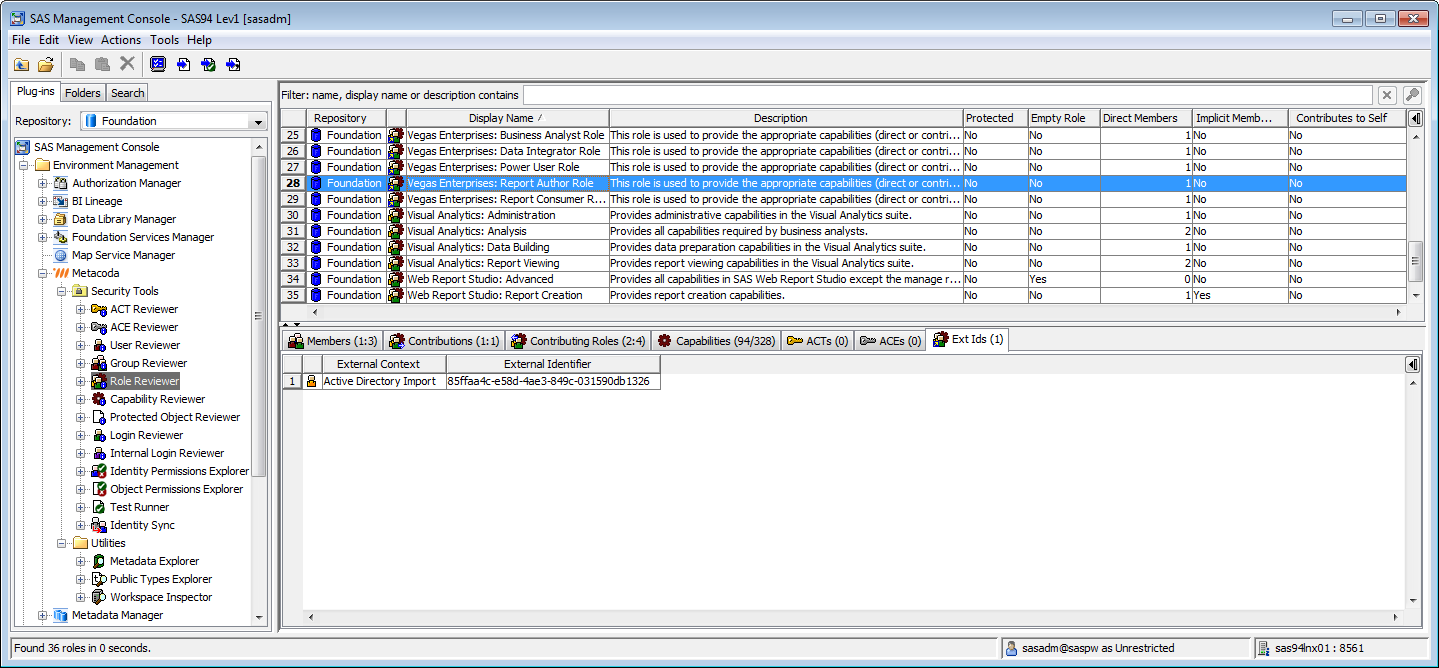Click the checklist monitor toolbar icon
The height and width of the screenshot is (668, 1439).
158,64
